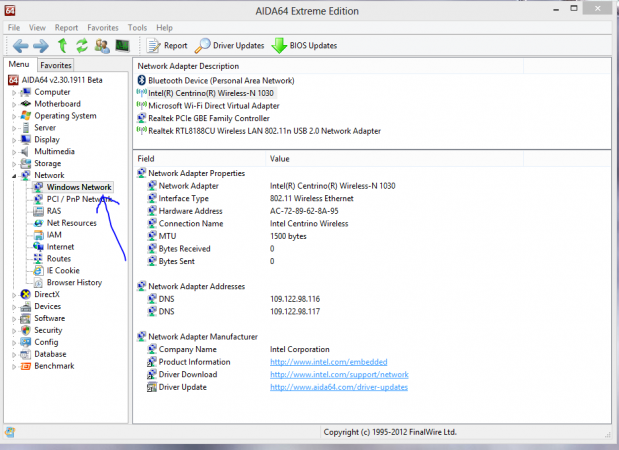Switch to the Menu tab
The width and height of the screenshot is (619, 450).
(19, 64)
